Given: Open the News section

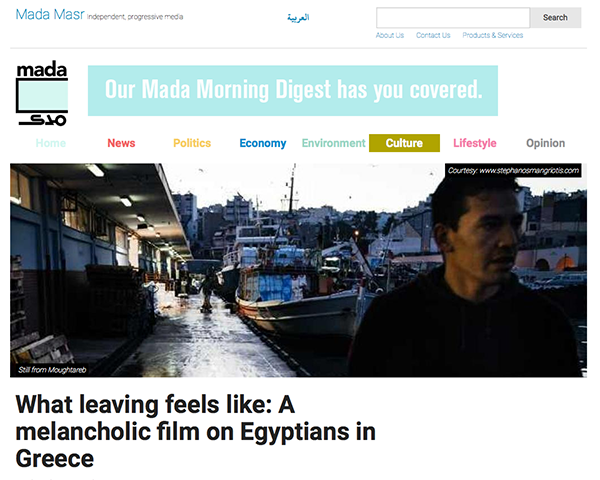Looking at the screenshot, I should [x=121, y=143].
